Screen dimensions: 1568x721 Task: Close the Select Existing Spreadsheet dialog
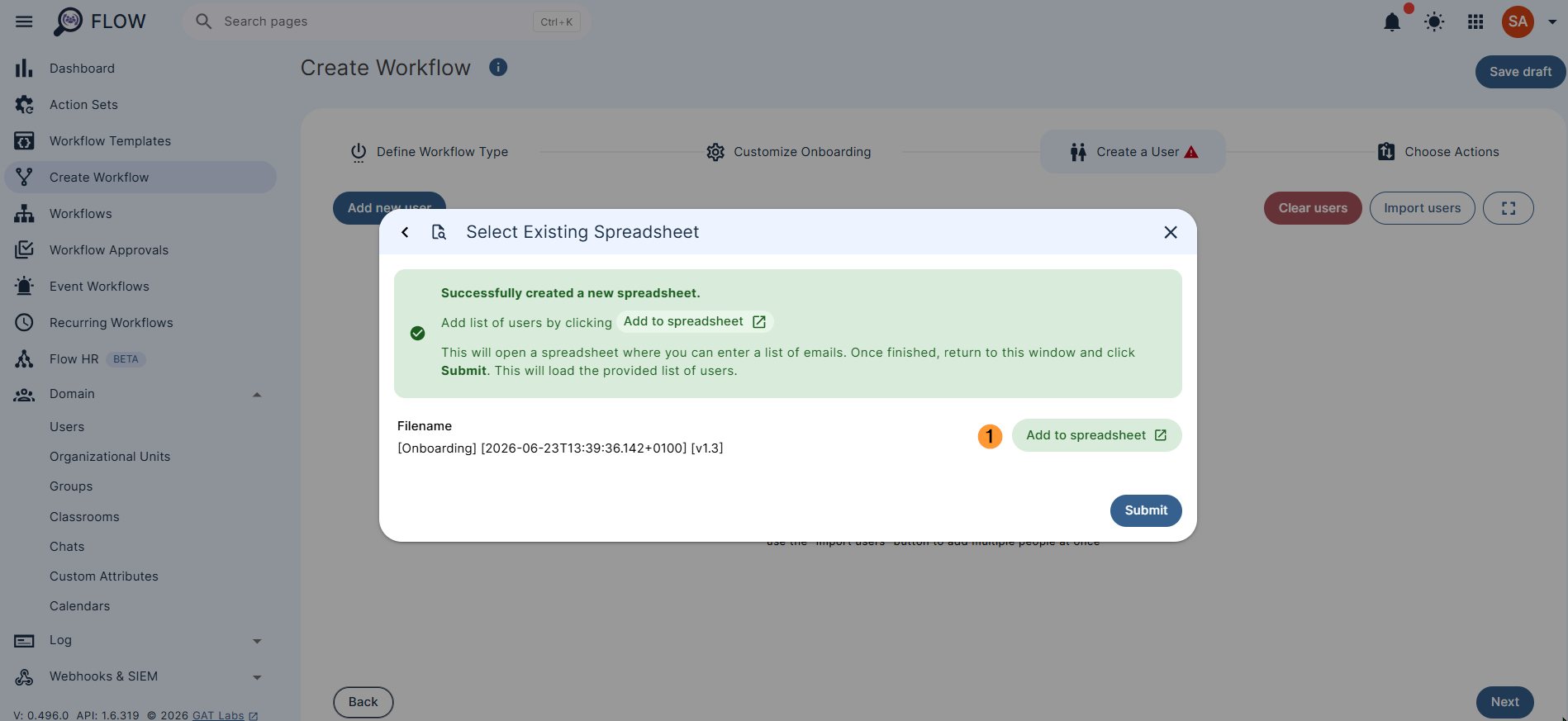[x=1171, y=232]
